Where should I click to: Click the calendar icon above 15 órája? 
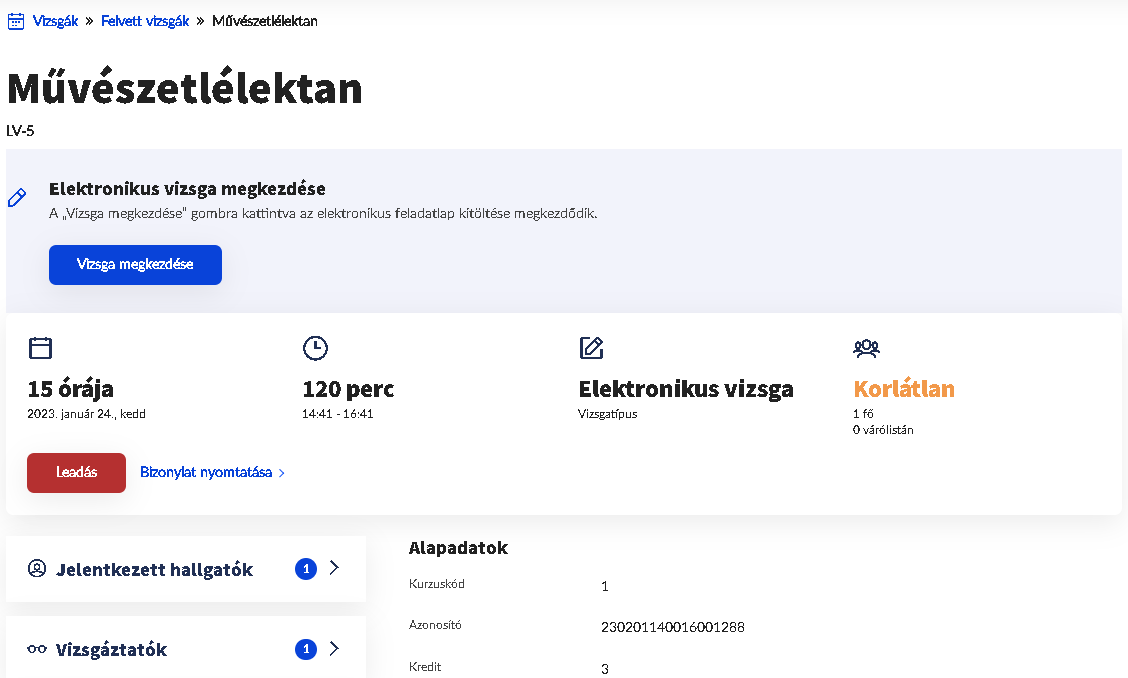(40, 348)
